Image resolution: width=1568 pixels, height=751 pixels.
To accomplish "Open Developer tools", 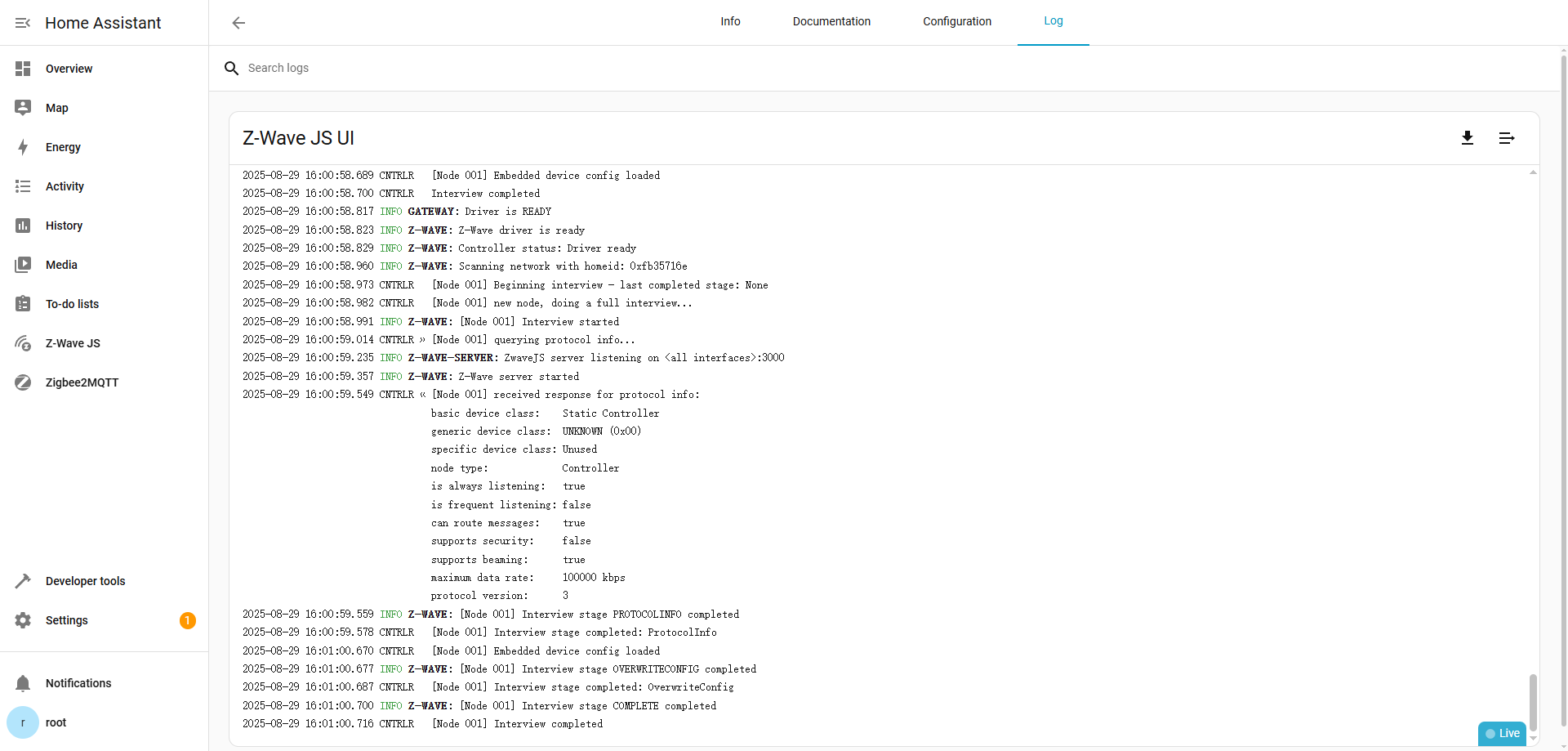I will tap(85, 581).
